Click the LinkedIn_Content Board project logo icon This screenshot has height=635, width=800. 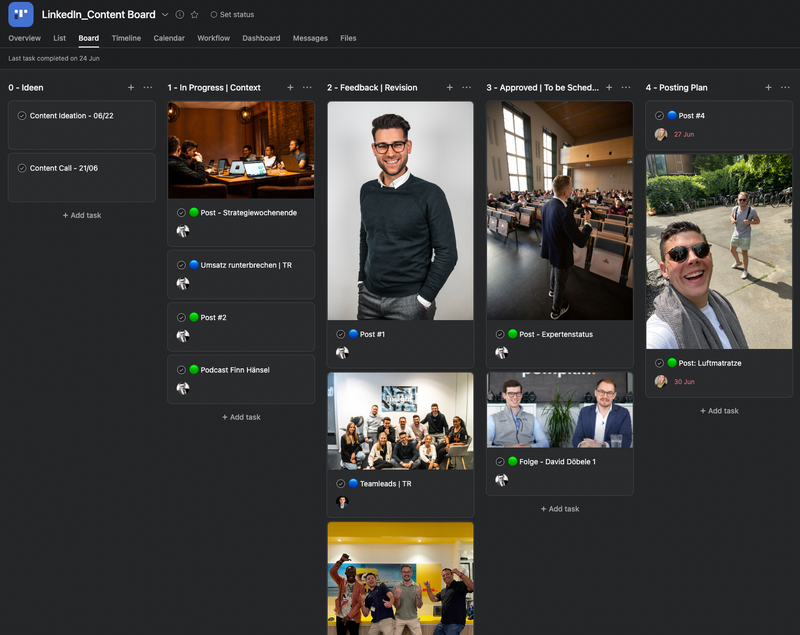[20, 14]
